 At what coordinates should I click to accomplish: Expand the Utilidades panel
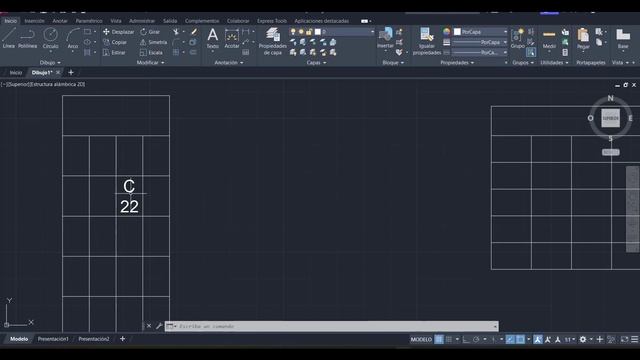click(554, 63)
